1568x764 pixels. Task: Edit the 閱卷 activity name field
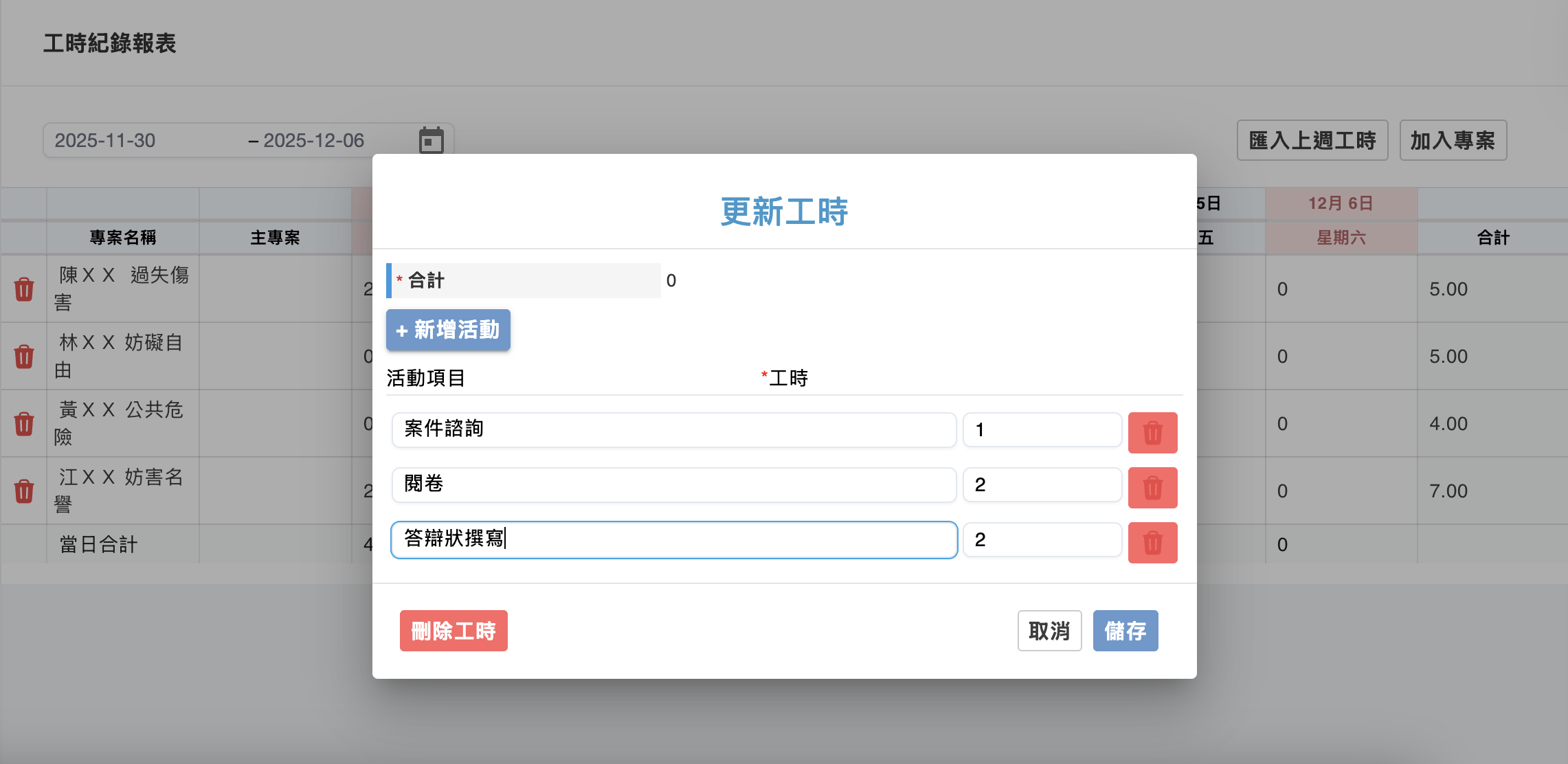[x=673, y=484]
